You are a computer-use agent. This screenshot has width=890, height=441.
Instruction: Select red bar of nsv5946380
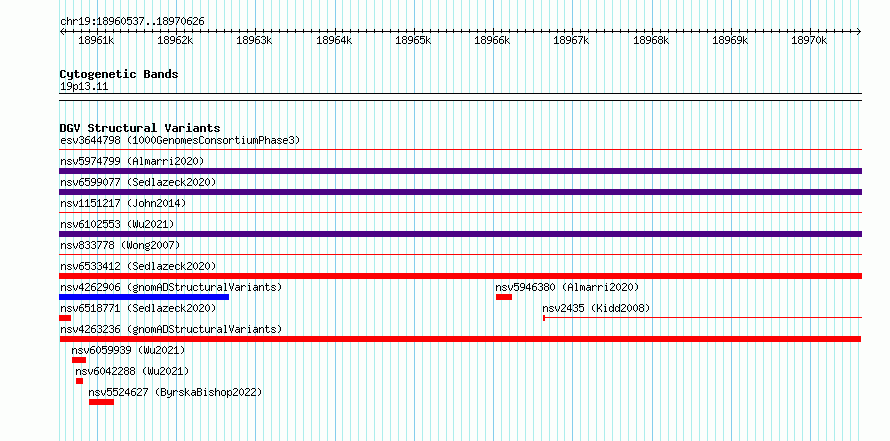[x=504, y=297]
